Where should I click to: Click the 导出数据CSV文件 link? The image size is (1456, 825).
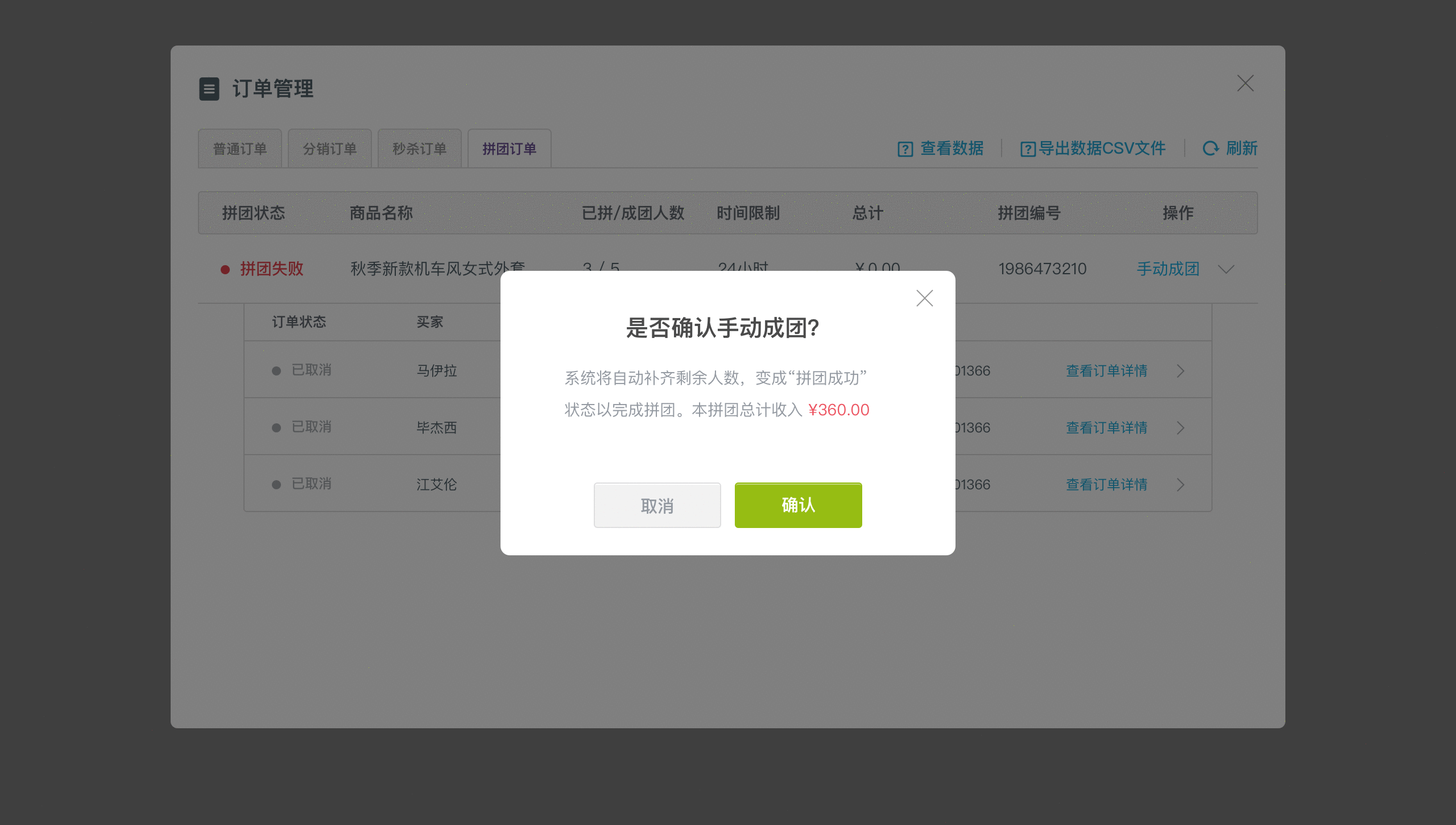[x=1101, y=148]
